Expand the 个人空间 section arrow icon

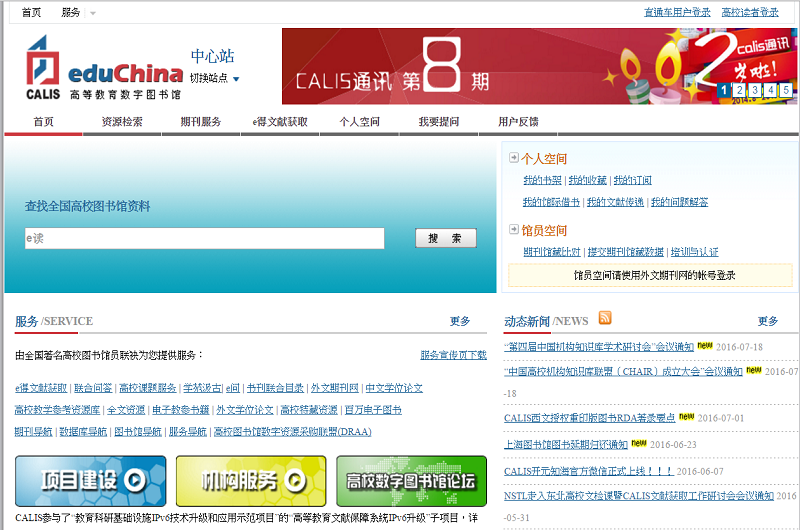(x=514, y=158)
